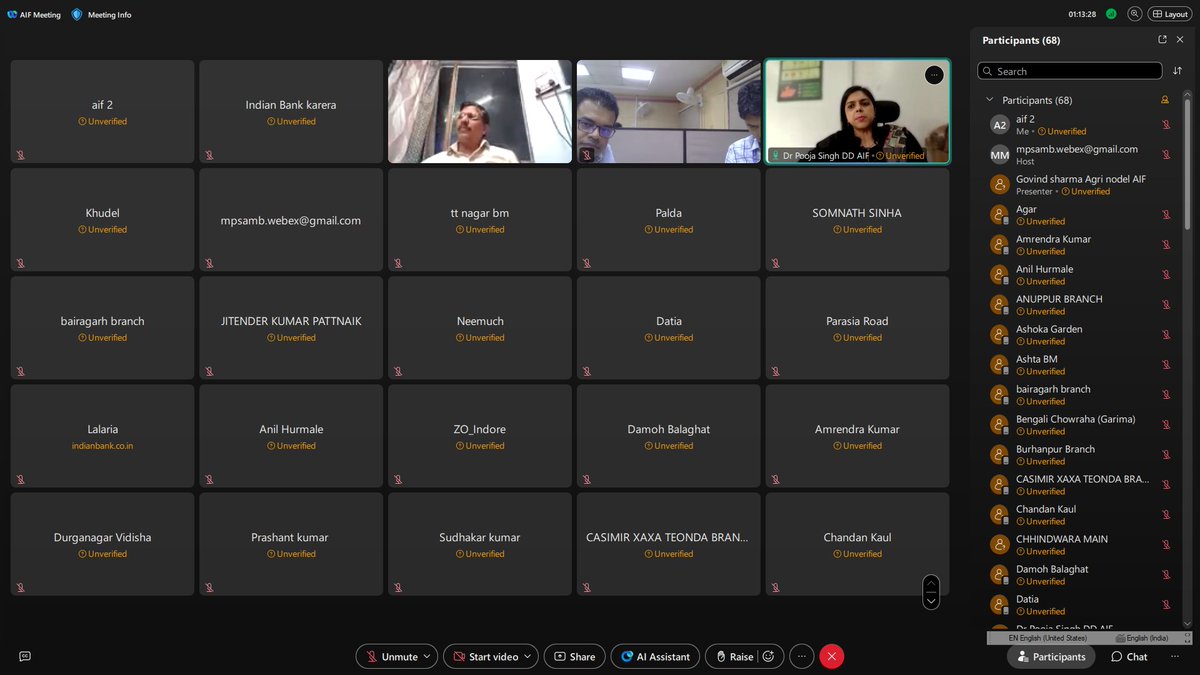Select the video tile of man in white shirt
The height and width of the screenshot is (675, 1200).
480,112
